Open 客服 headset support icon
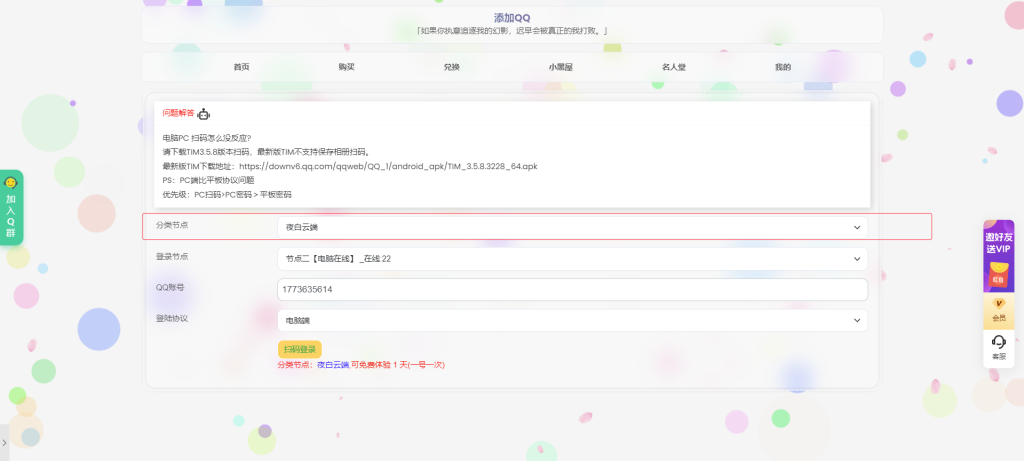This screenshot has width=1024, height=461. [999, 342]
